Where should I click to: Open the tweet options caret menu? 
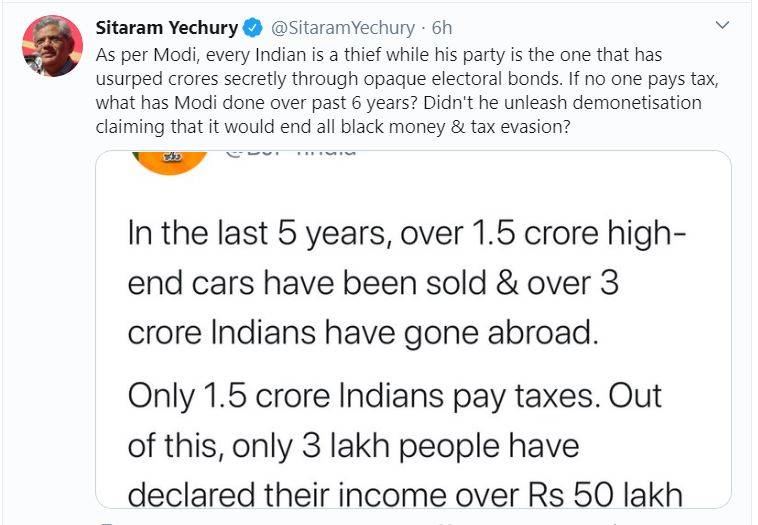point(724,25)
